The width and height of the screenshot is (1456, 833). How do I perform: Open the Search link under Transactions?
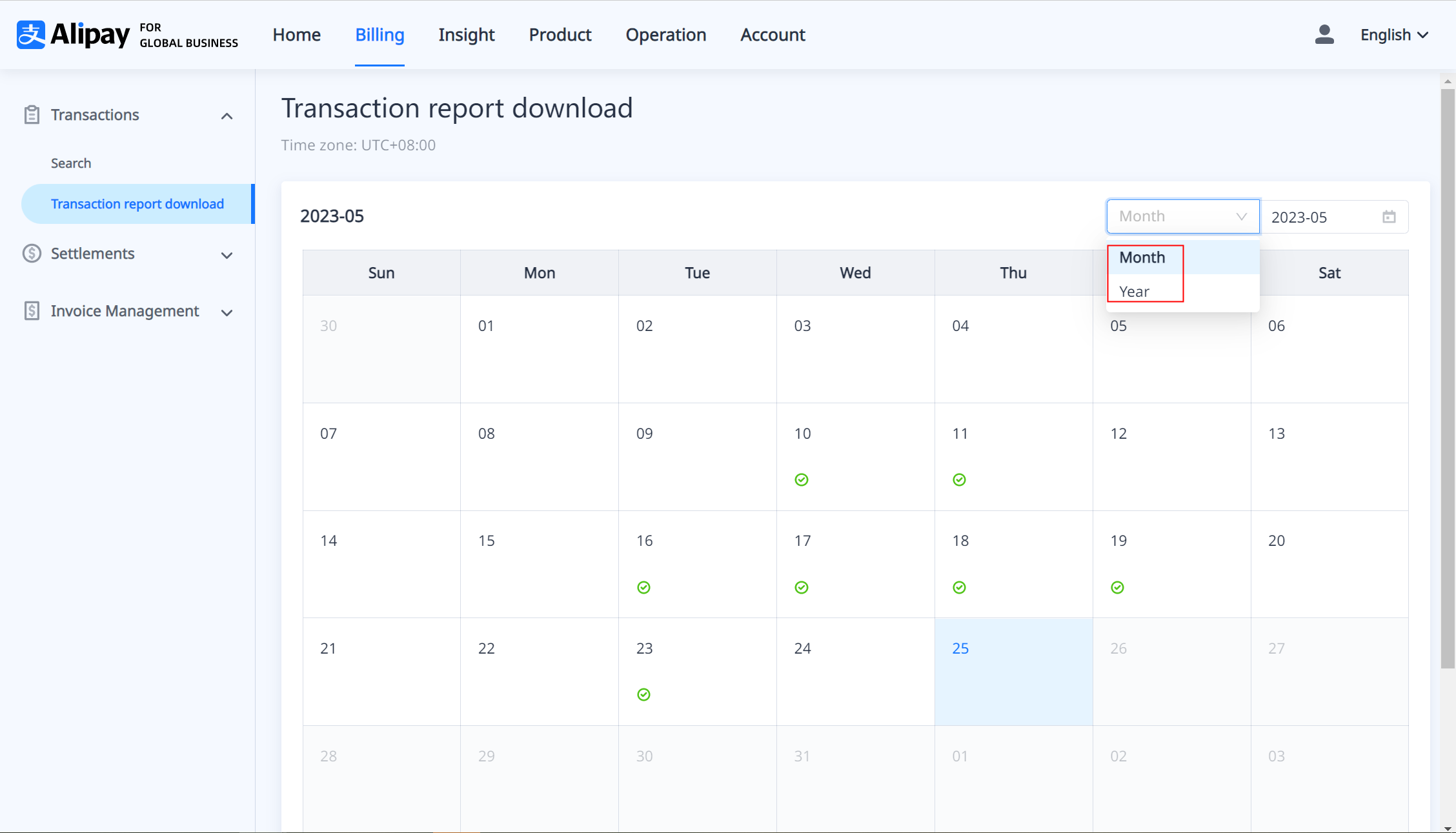tap(71, 163)
